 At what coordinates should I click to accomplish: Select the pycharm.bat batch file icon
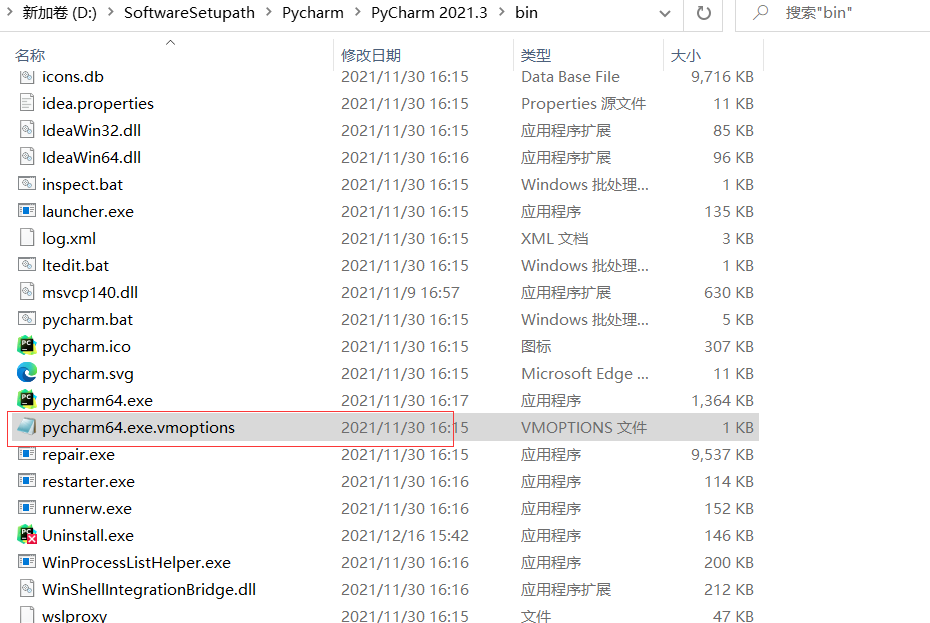[27, 319]
